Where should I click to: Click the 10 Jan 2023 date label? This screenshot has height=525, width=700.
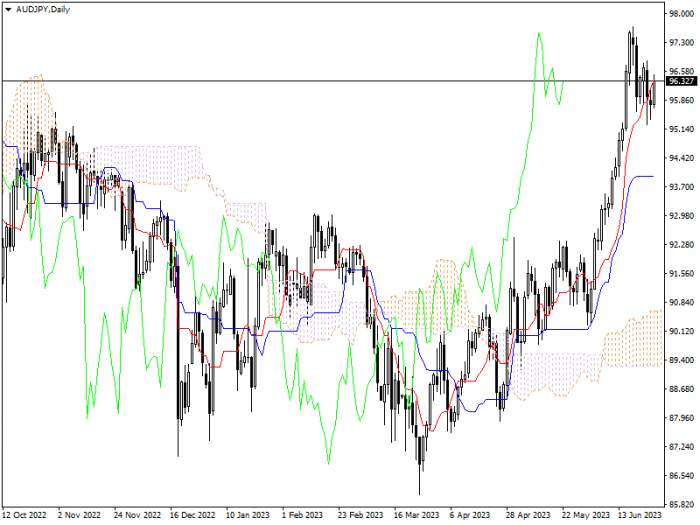tap(248, 515)
